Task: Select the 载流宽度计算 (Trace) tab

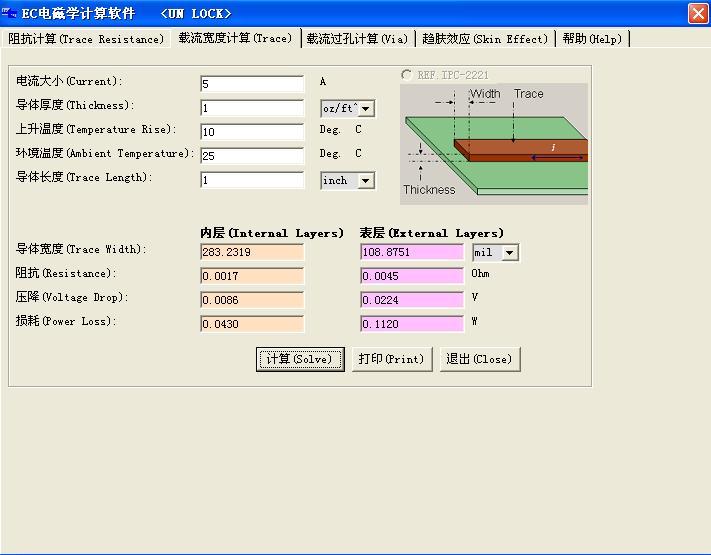Action: click(x=235, y=38)
